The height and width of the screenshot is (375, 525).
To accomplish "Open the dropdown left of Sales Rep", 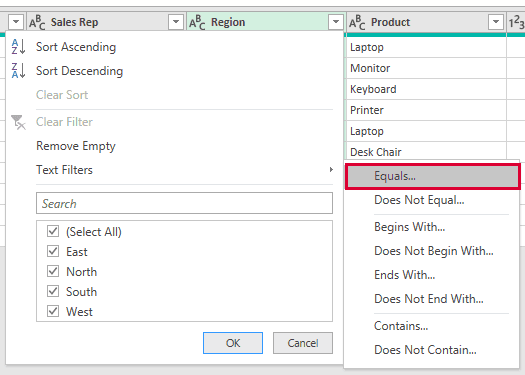I will pos(16,22).
